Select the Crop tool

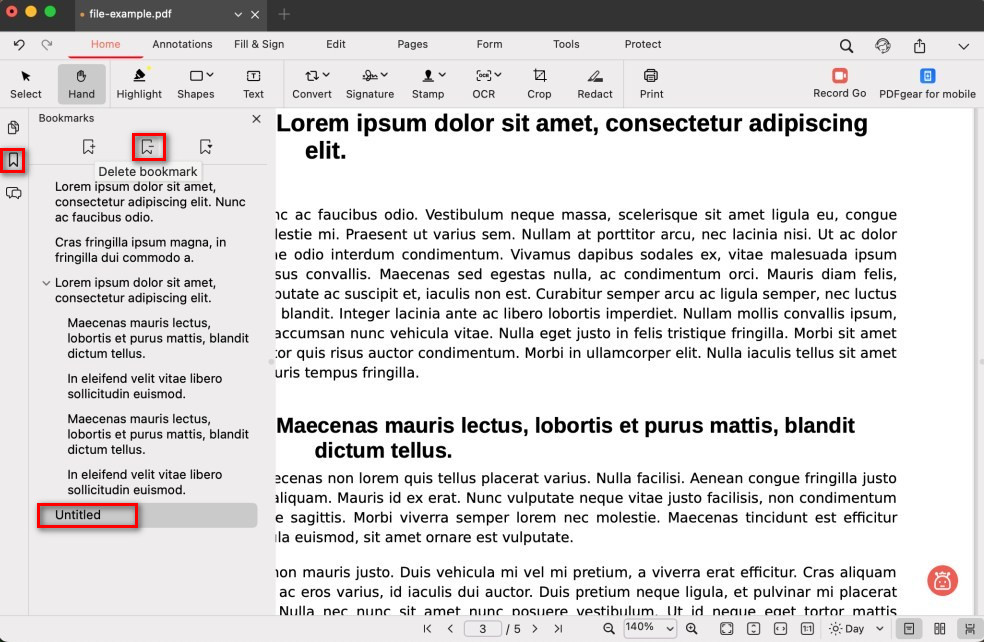pos(539,83)
